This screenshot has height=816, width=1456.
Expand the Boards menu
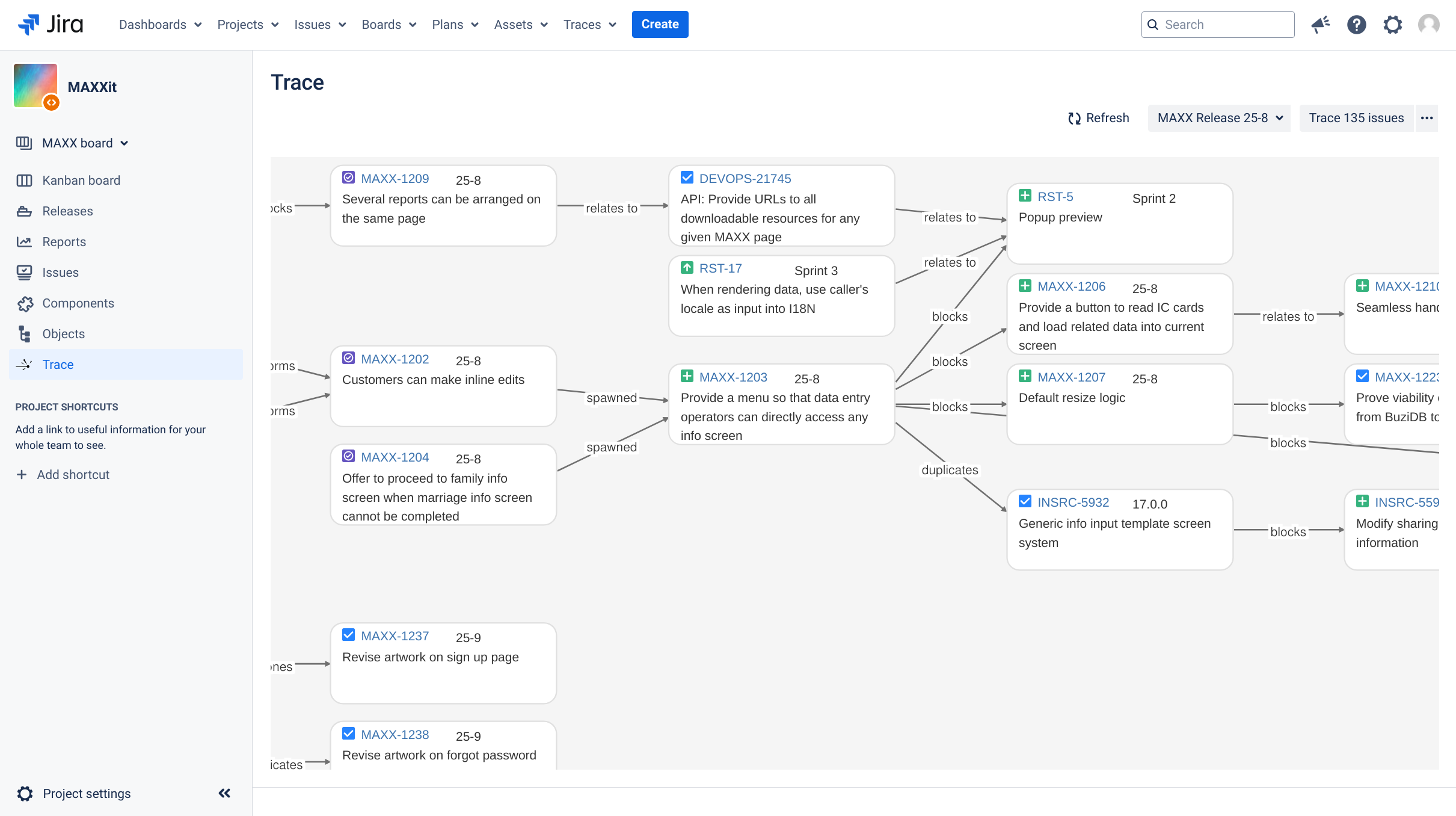point(389,25)
